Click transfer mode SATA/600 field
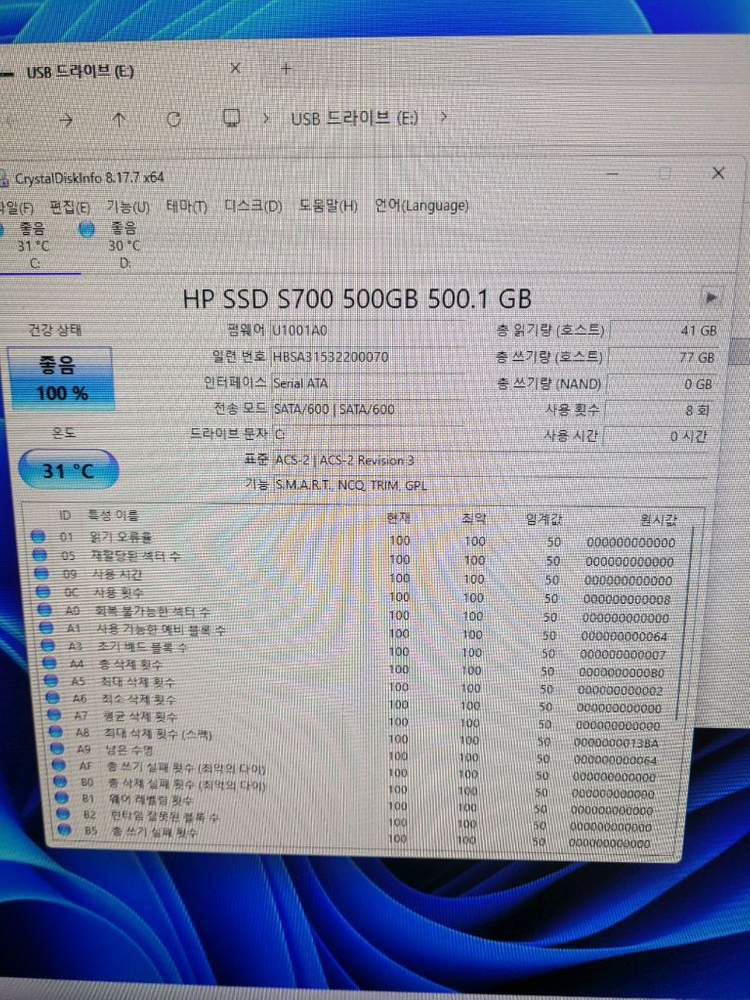The height and width of the screenshot is (1000, 750). pos(367,409)
